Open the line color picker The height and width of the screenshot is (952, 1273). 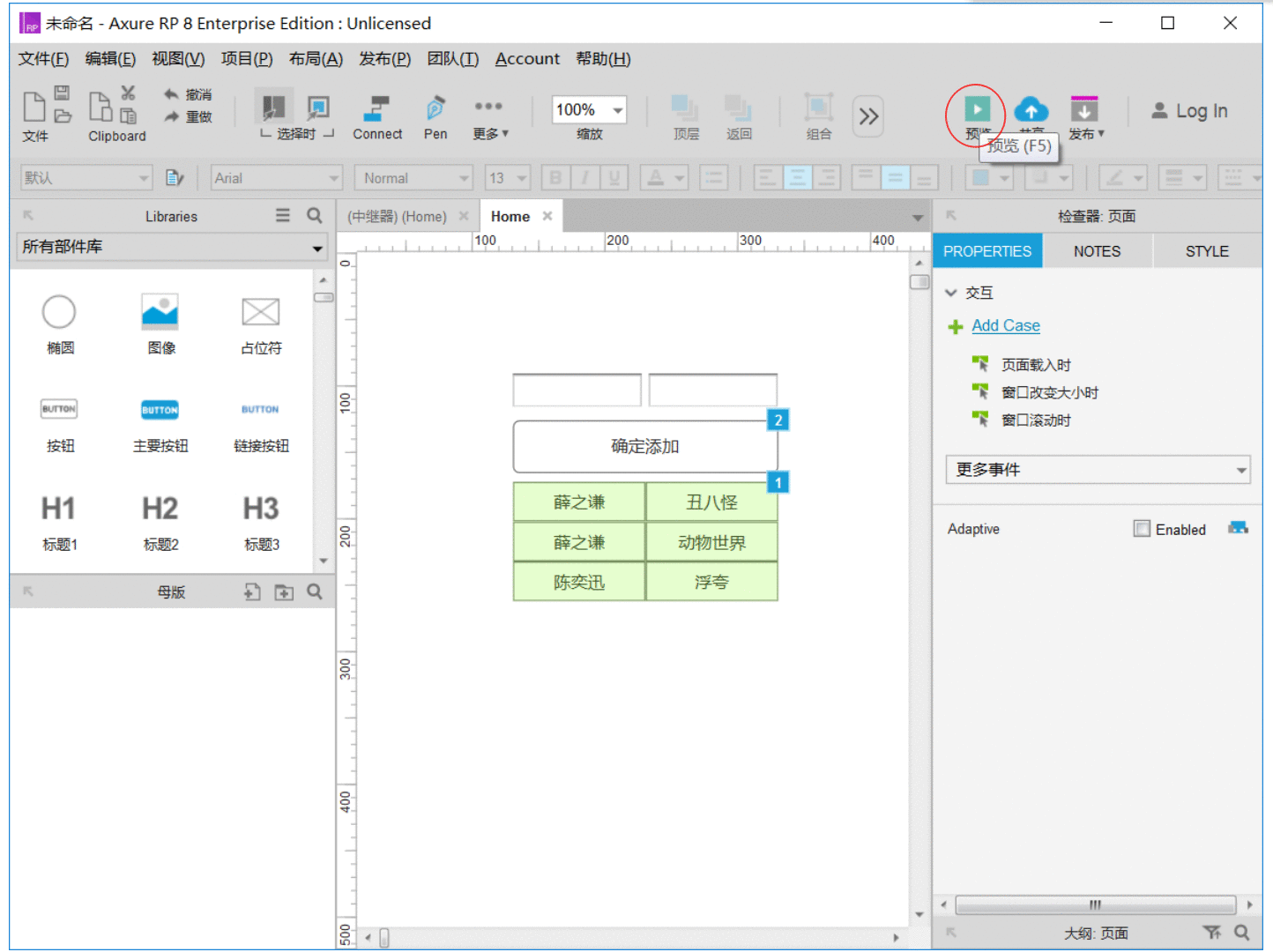1122,178
